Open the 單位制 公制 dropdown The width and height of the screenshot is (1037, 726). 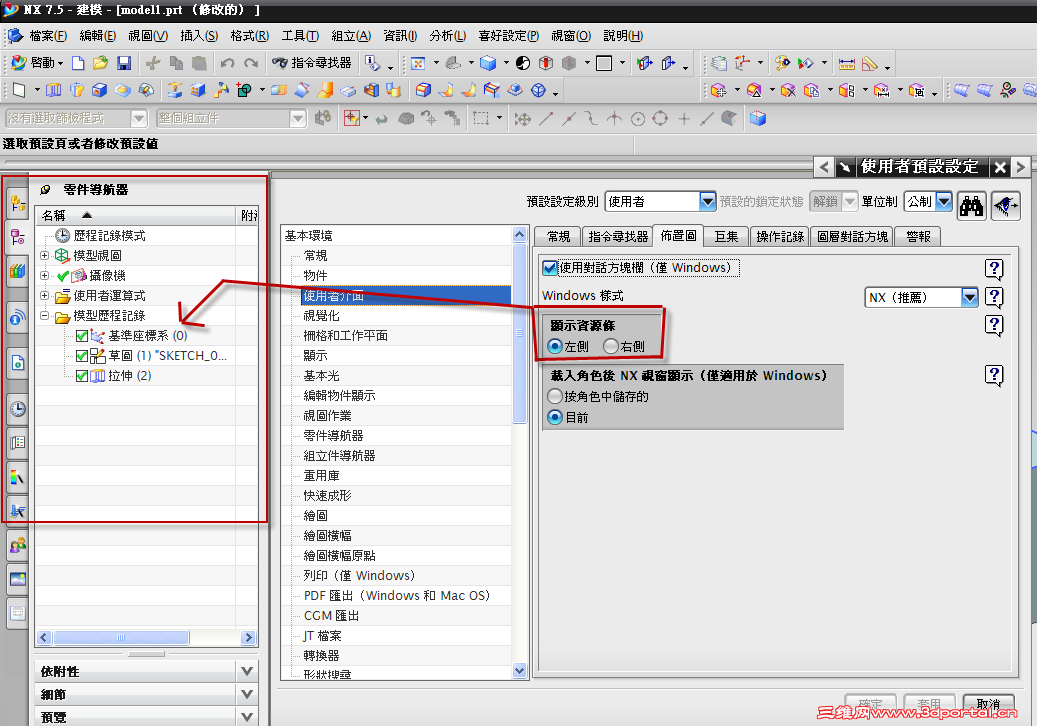tap(944, 201)
